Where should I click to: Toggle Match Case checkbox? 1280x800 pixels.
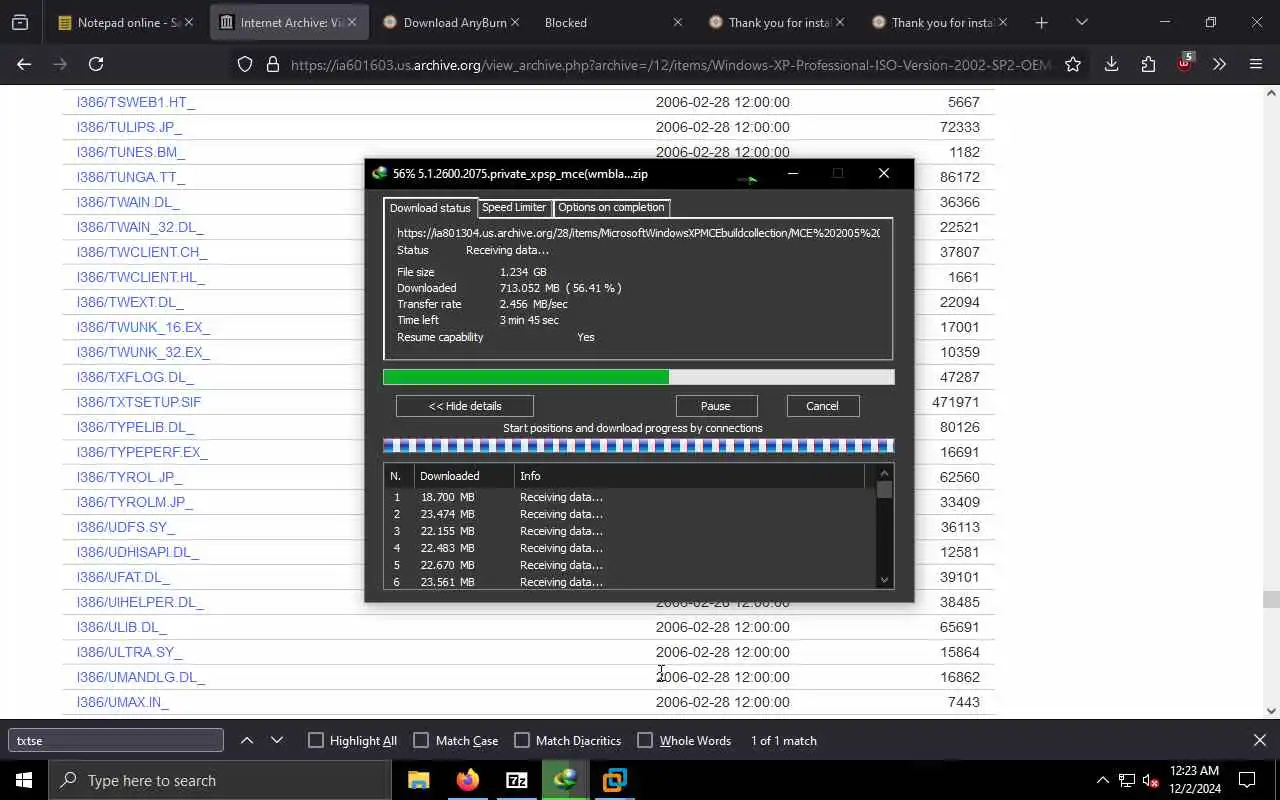pyautogui.click(x=421, y=740)
